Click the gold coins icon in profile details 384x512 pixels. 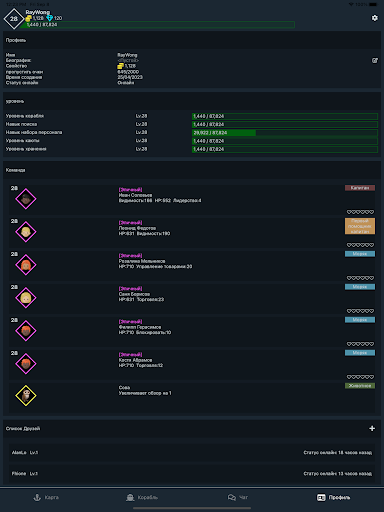coord(120,66)
